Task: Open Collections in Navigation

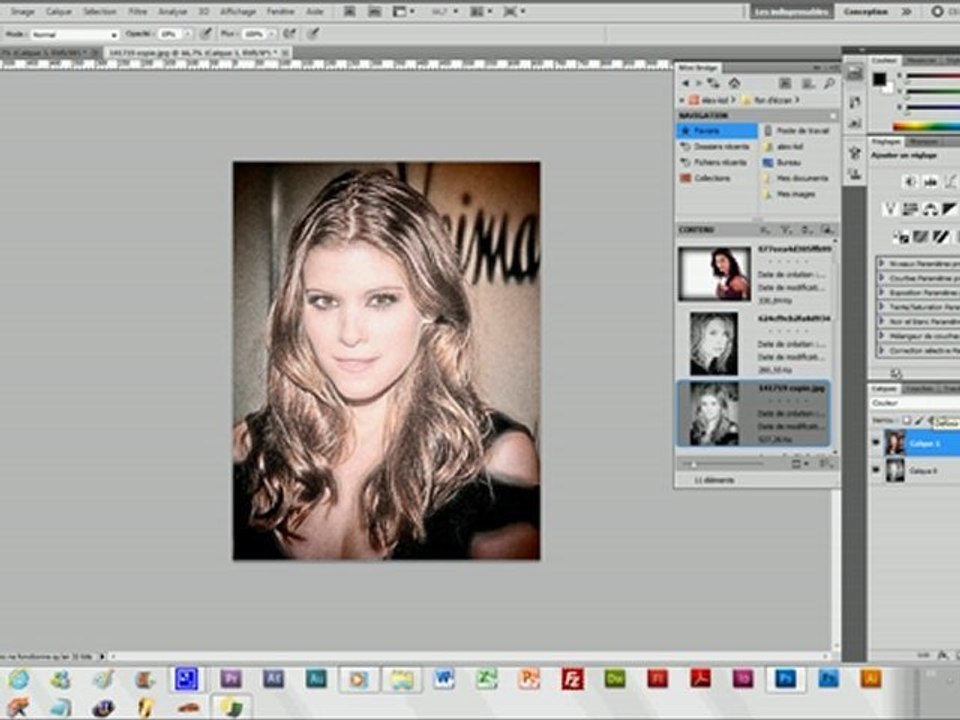Action: coord(705,178)
